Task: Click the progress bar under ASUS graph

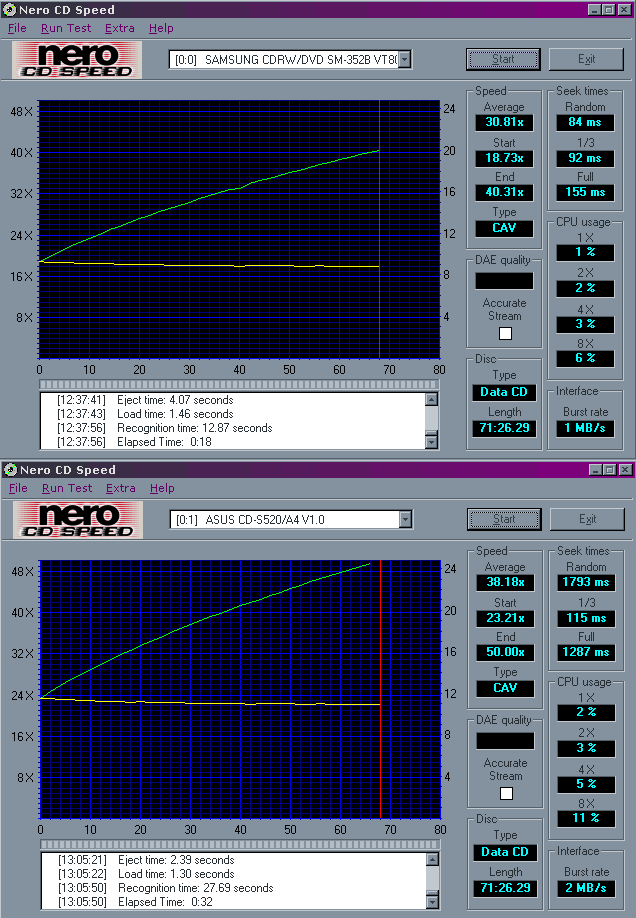Action: [240, 845]
